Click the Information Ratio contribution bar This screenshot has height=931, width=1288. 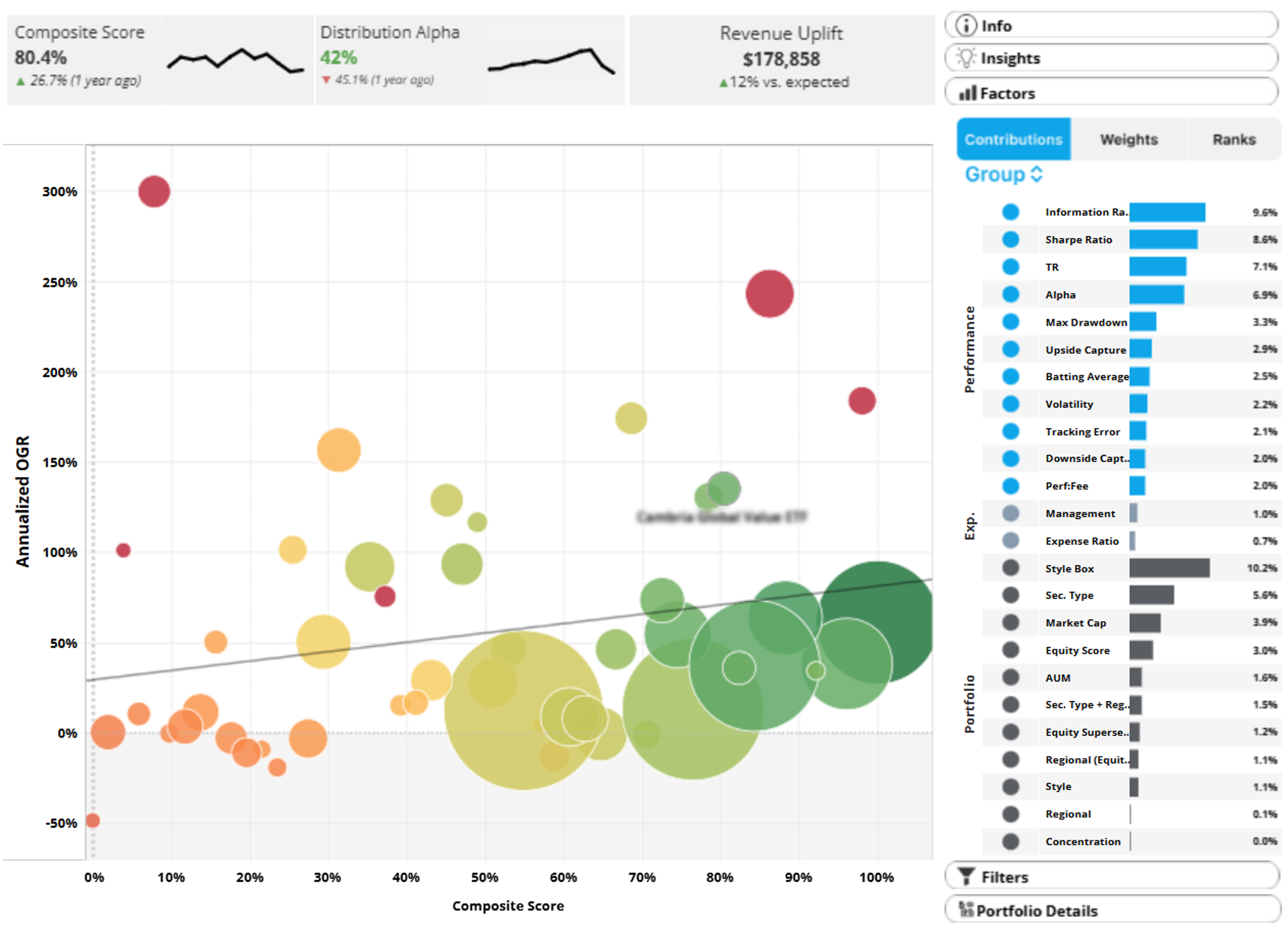[x=1167, y=212]
